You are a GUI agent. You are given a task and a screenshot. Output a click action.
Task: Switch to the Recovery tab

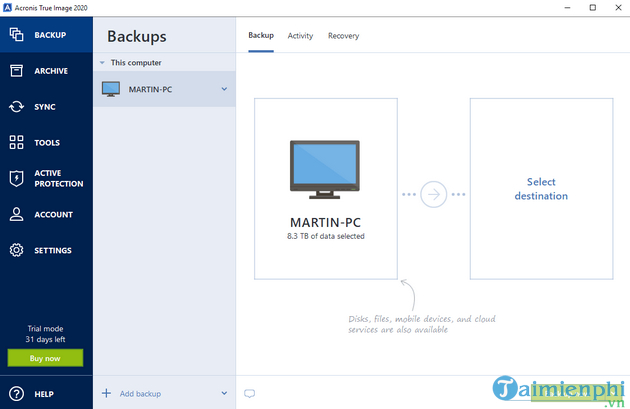344,36
